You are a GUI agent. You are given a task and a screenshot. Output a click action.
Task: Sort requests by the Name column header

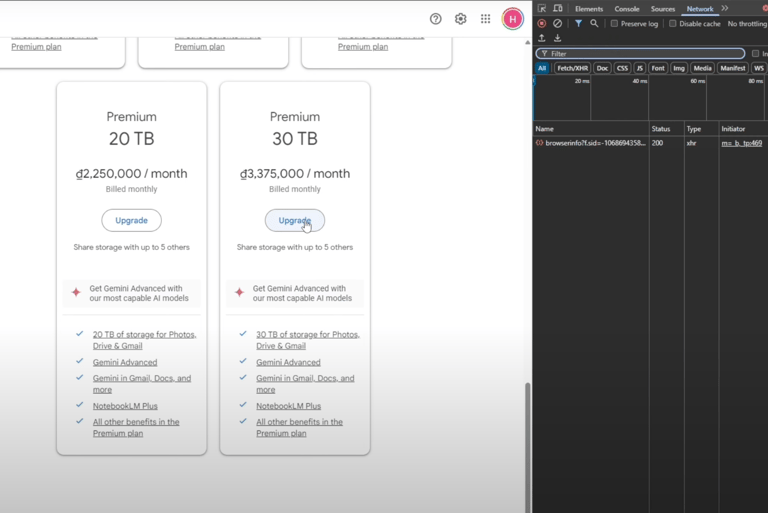pyautogui.click(x=591, y=129)
